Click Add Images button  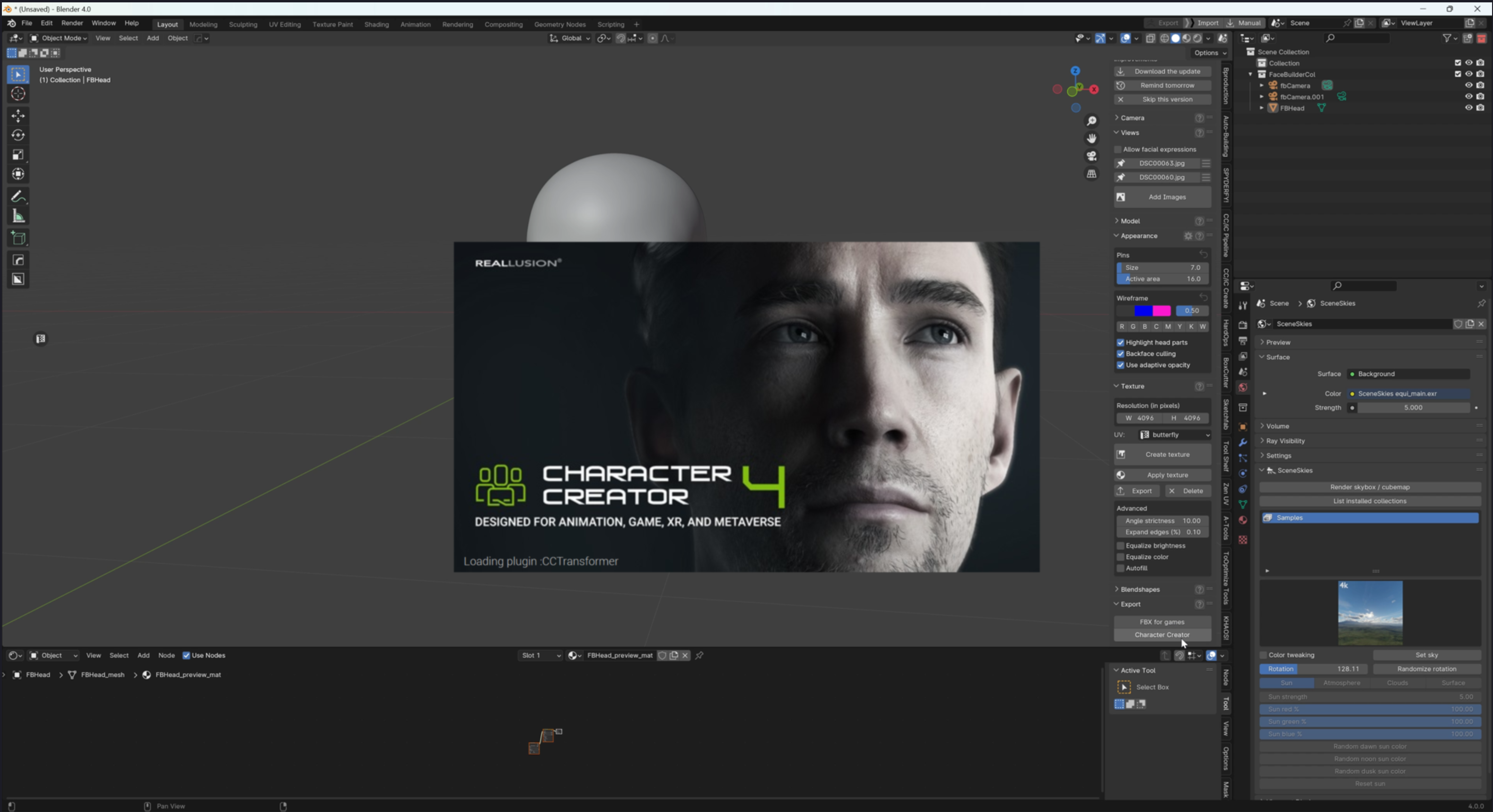pyautogui.click(x=1162, y=197)
